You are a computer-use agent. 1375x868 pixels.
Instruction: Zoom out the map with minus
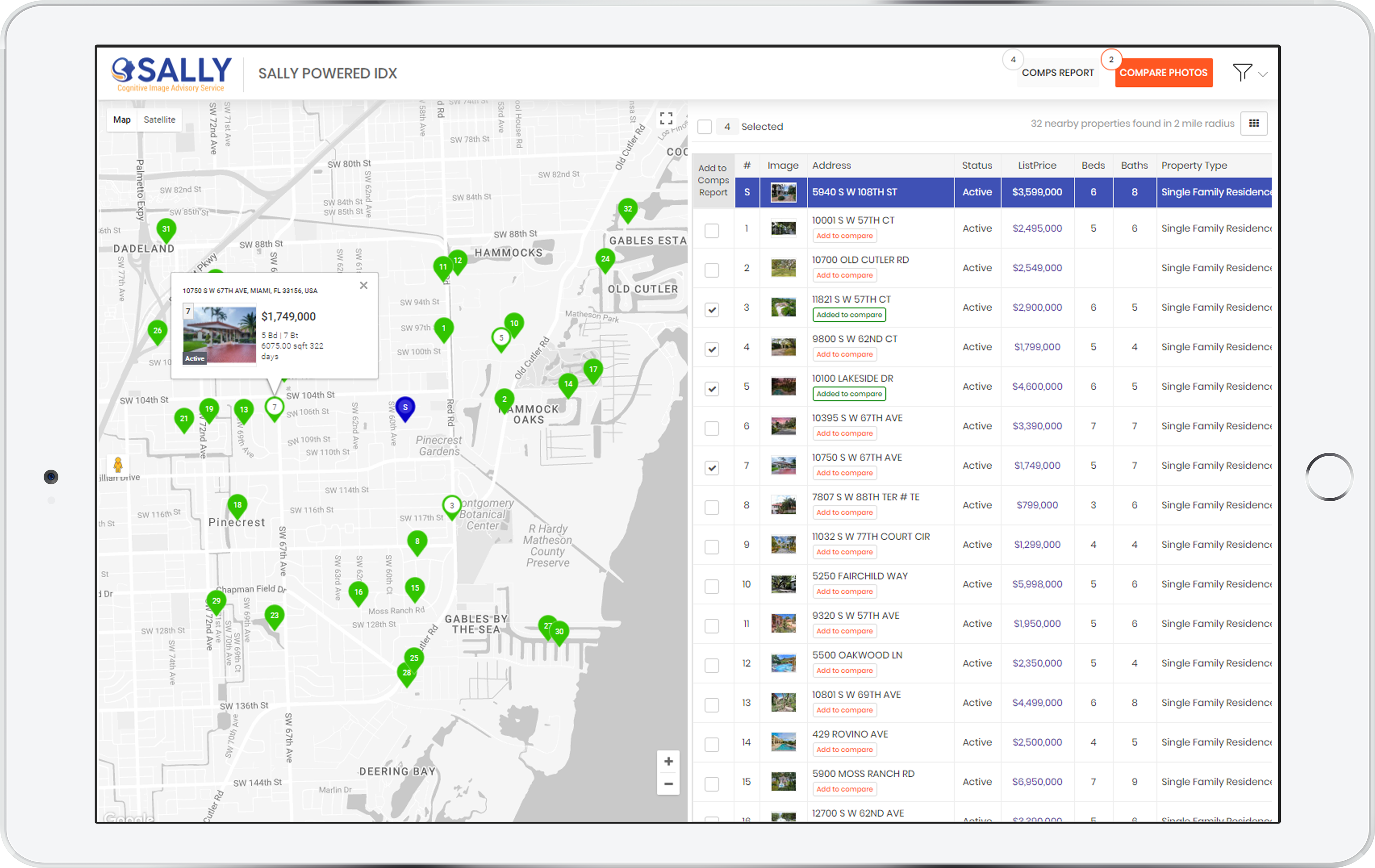pyautogui.click(x=668, y=784)
